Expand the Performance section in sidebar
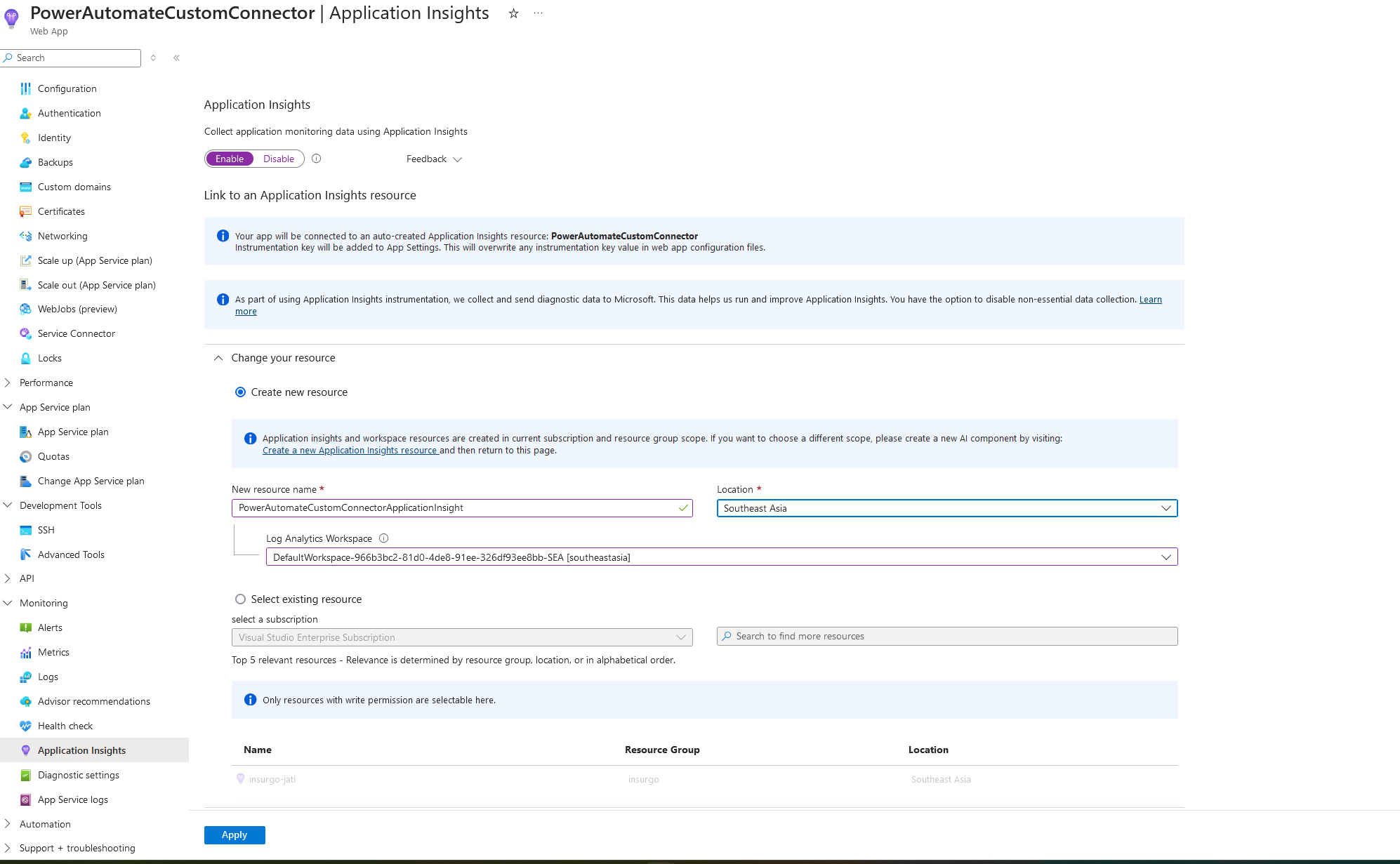The height and width of the screenshot is (864, 1400). [x=8, y=383]
